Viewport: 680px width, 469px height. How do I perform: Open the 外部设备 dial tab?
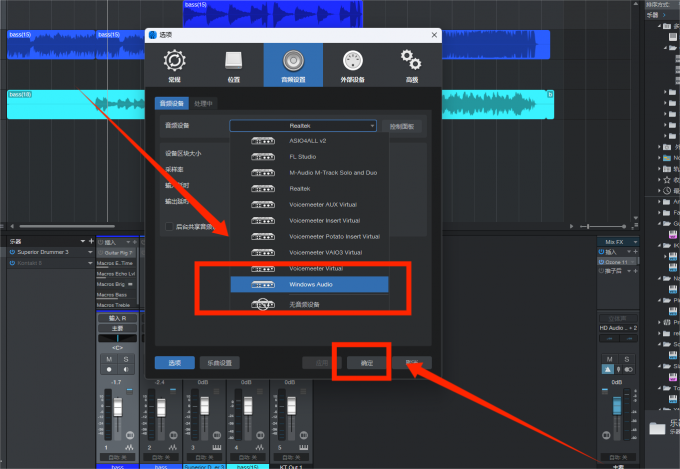click(x=353, y=65)
